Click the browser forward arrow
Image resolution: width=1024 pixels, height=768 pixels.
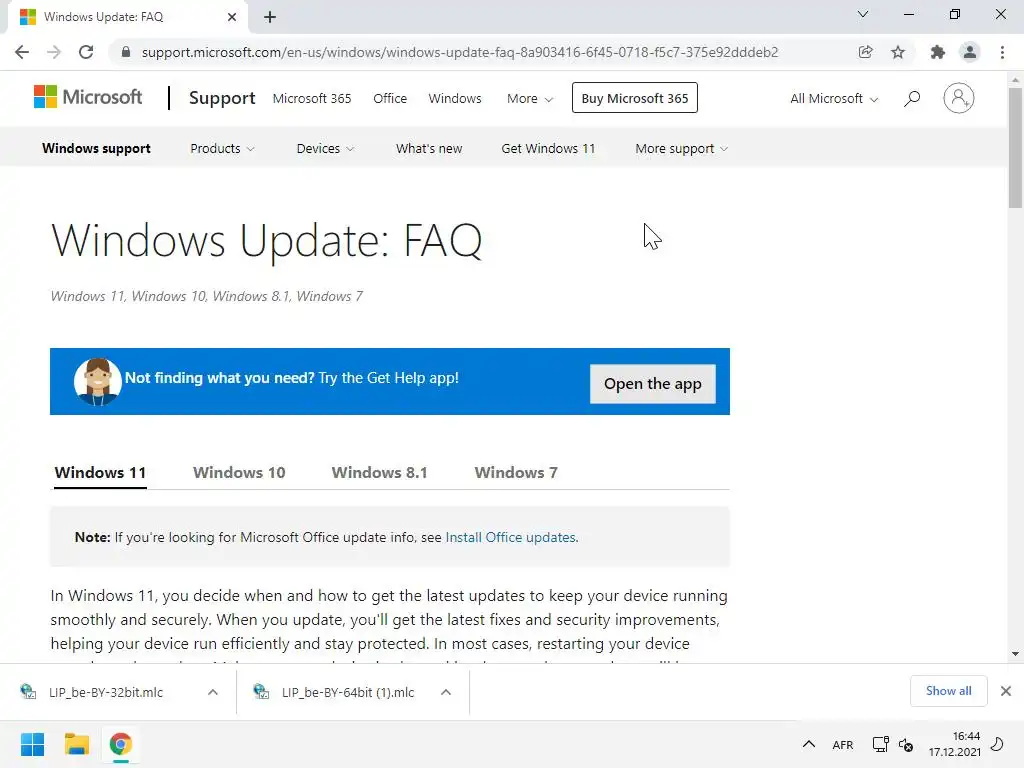click(54, 52)
